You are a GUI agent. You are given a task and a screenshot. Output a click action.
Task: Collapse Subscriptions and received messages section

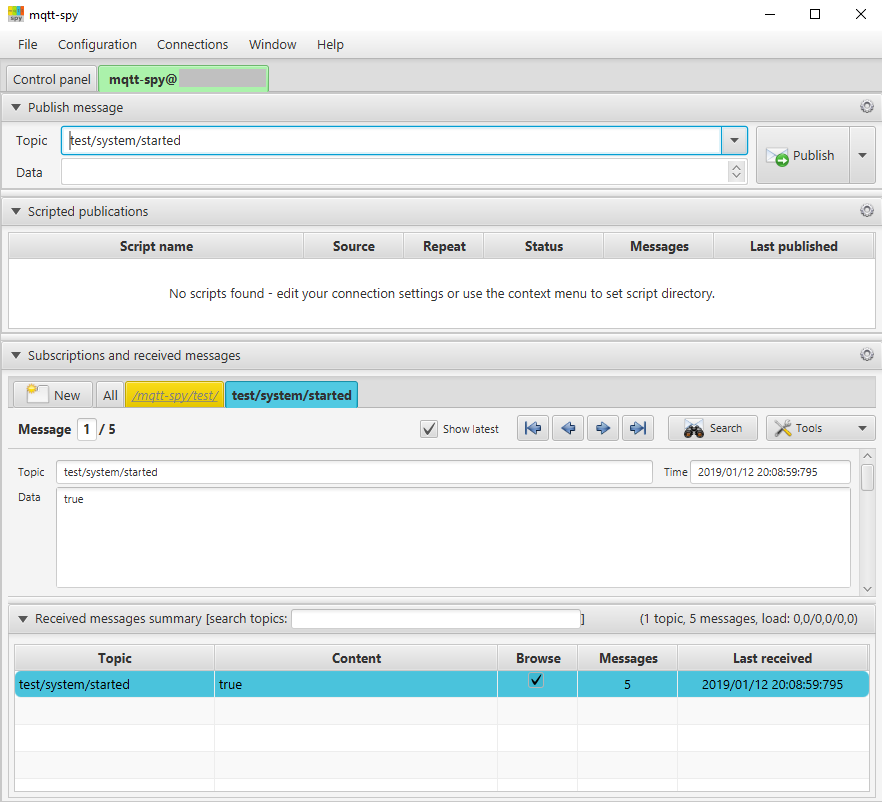(x=16, y=355)
